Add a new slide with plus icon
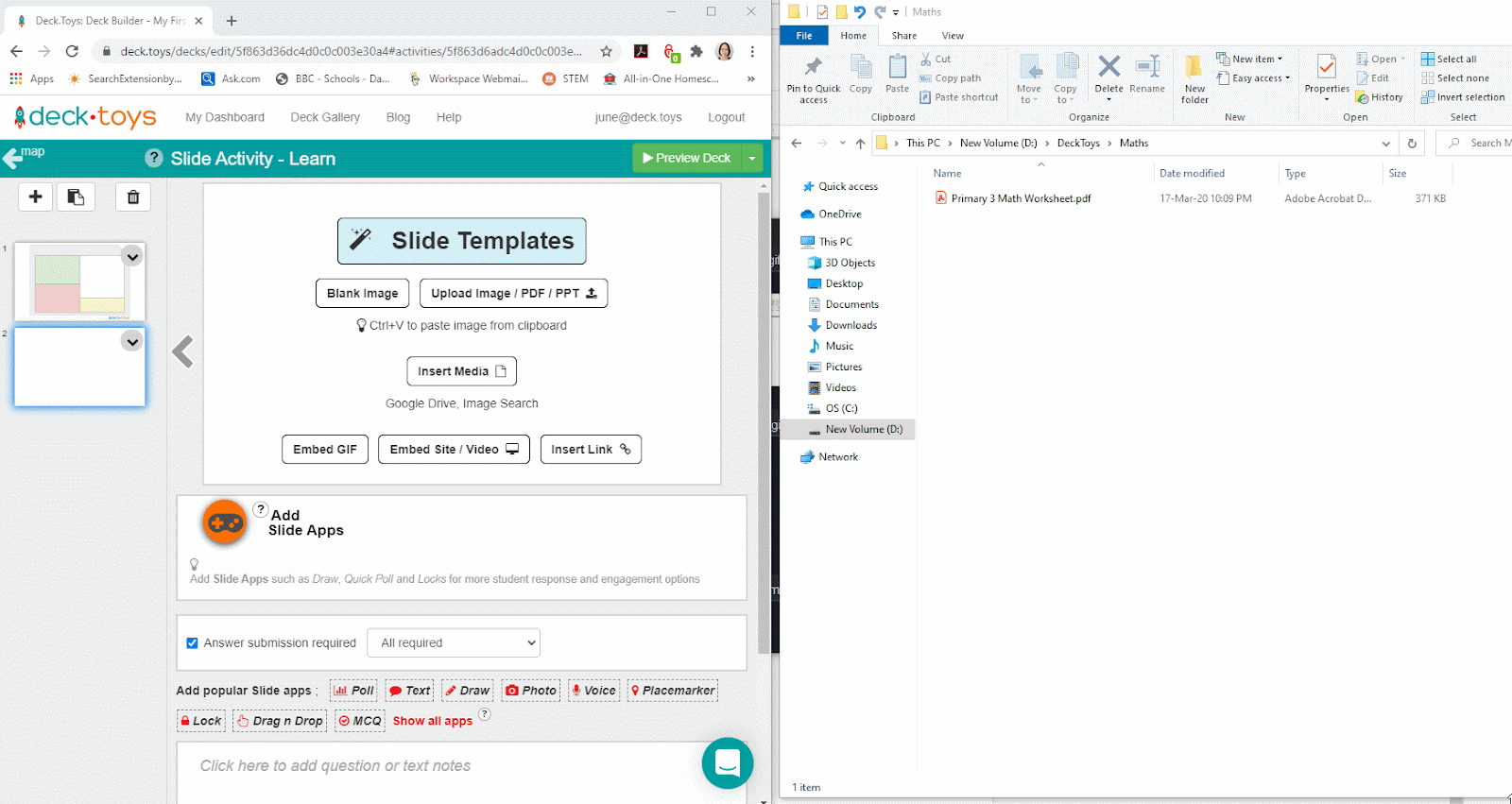Screen dimensions: 1512x804 [36, 197]
